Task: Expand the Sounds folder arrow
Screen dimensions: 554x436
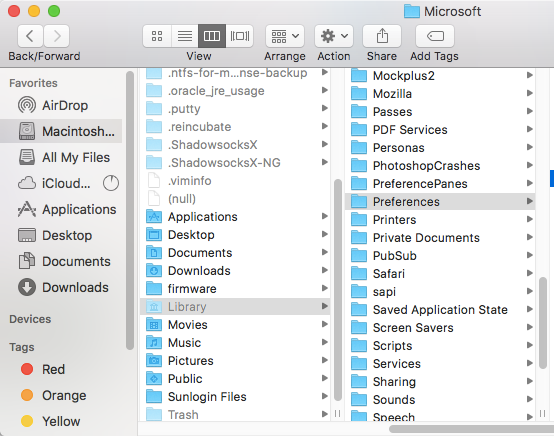Action: 529,399
